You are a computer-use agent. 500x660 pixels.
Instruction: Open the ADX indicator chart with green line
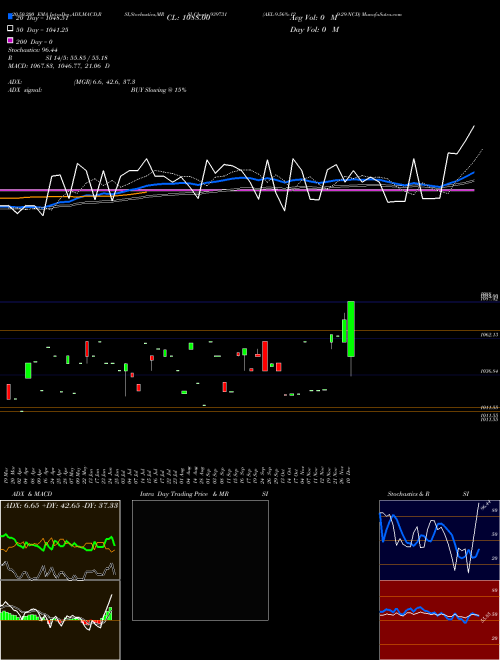click(x=60, y=540)
